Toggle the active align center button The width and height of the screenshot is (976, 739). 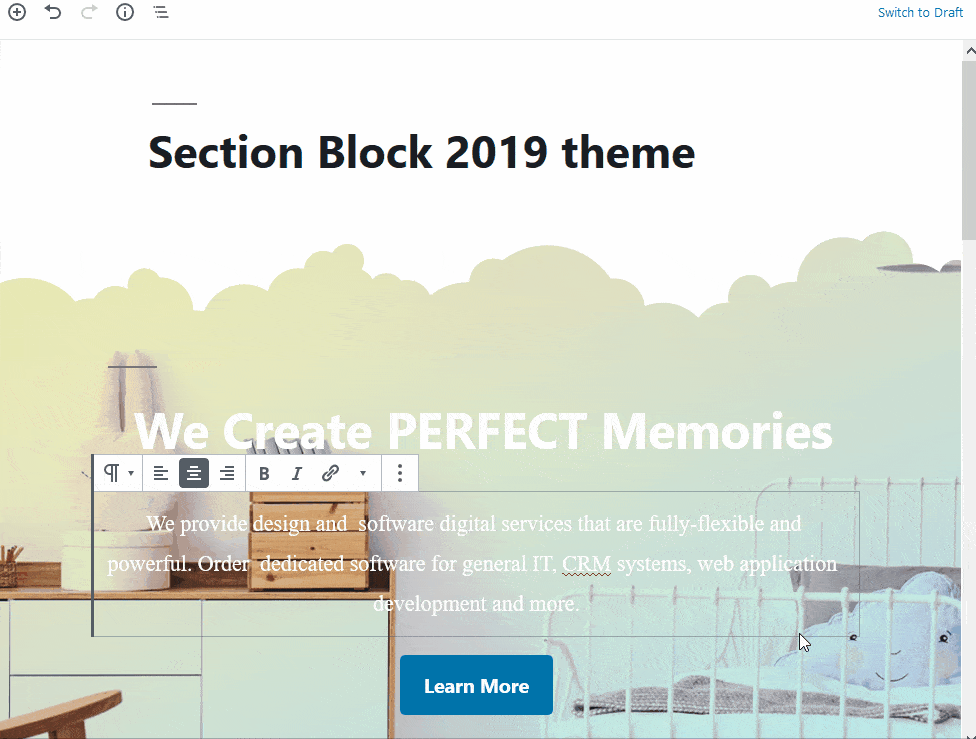tap(194, 473)
